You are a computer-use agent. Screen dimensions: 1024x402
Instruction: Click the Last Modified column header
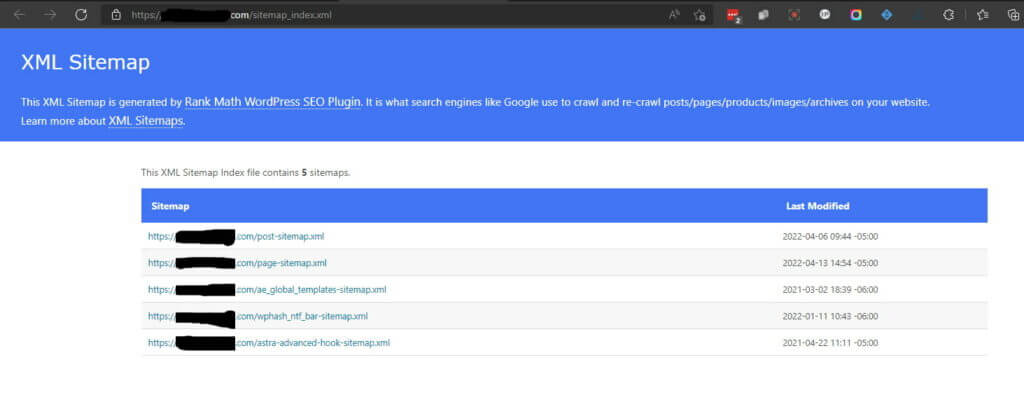point(818,206)
